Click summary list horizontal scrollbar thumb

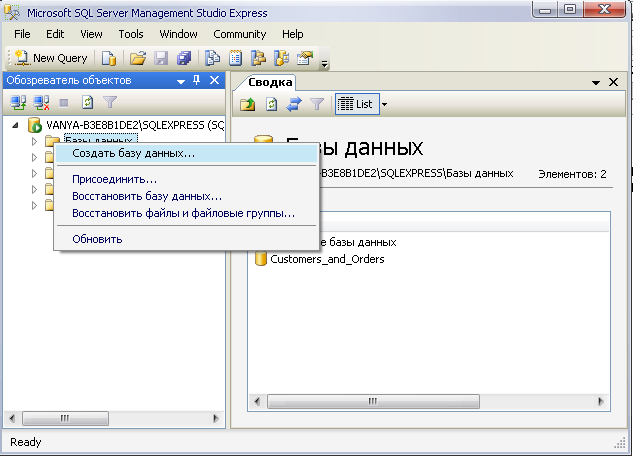coord(373,402)
